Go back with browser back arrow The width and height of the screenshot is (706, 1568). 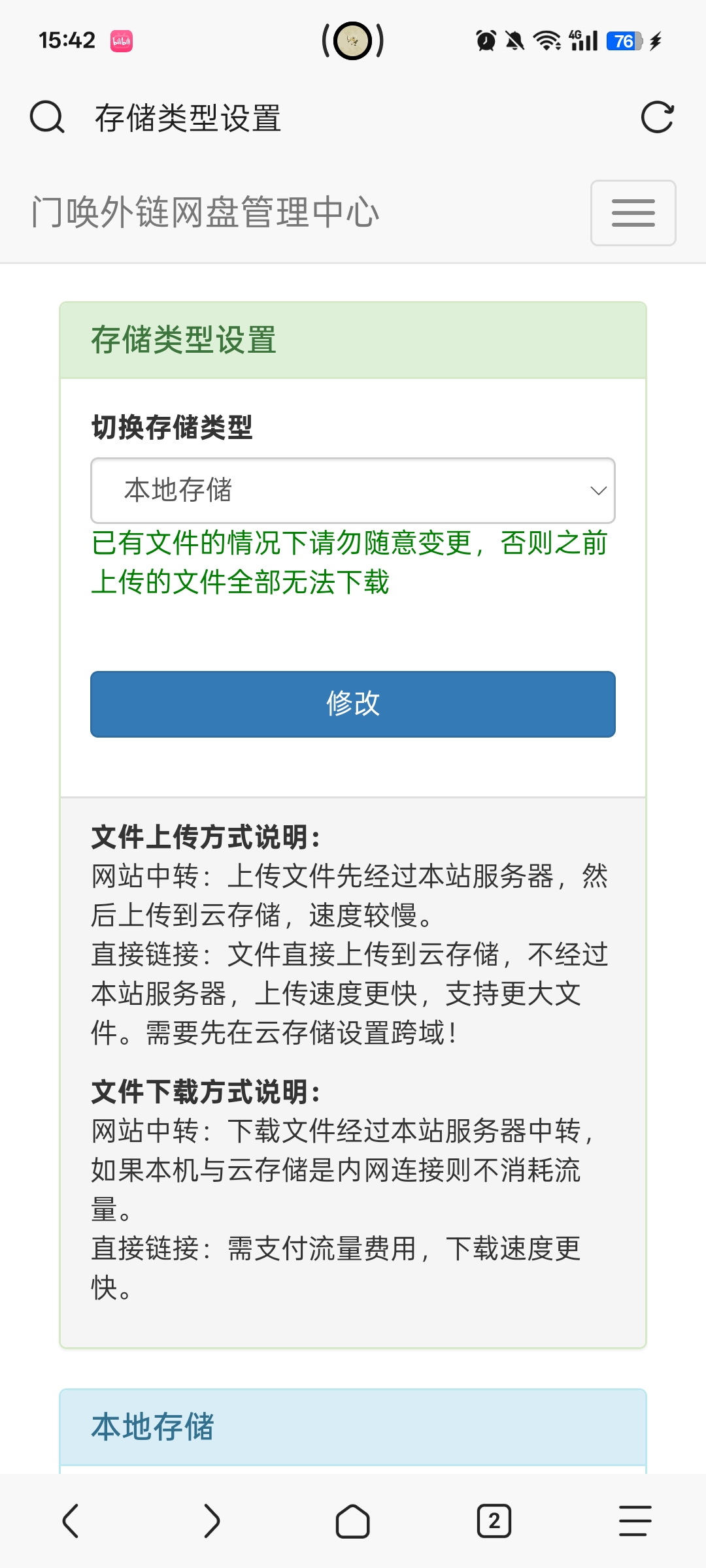71,1521
